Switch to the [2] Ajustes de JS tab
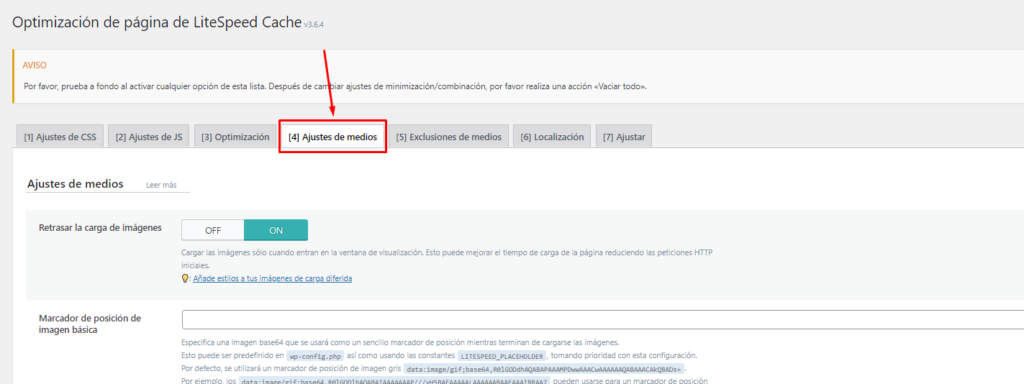1024x384 pixels. (x=148, y=136)
